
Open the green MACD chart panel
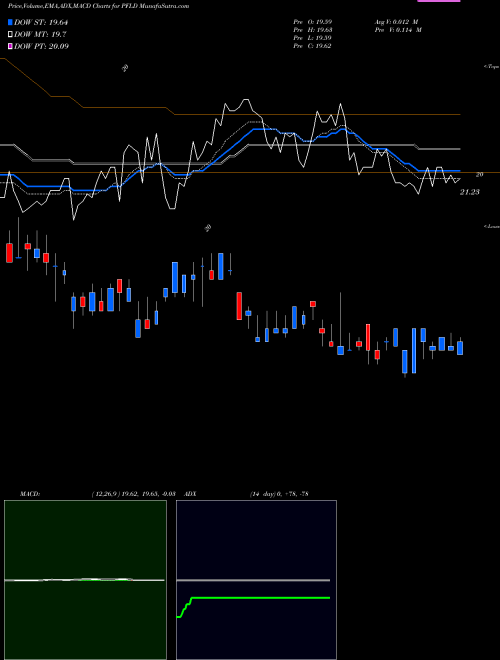click(x=85, y=580)
